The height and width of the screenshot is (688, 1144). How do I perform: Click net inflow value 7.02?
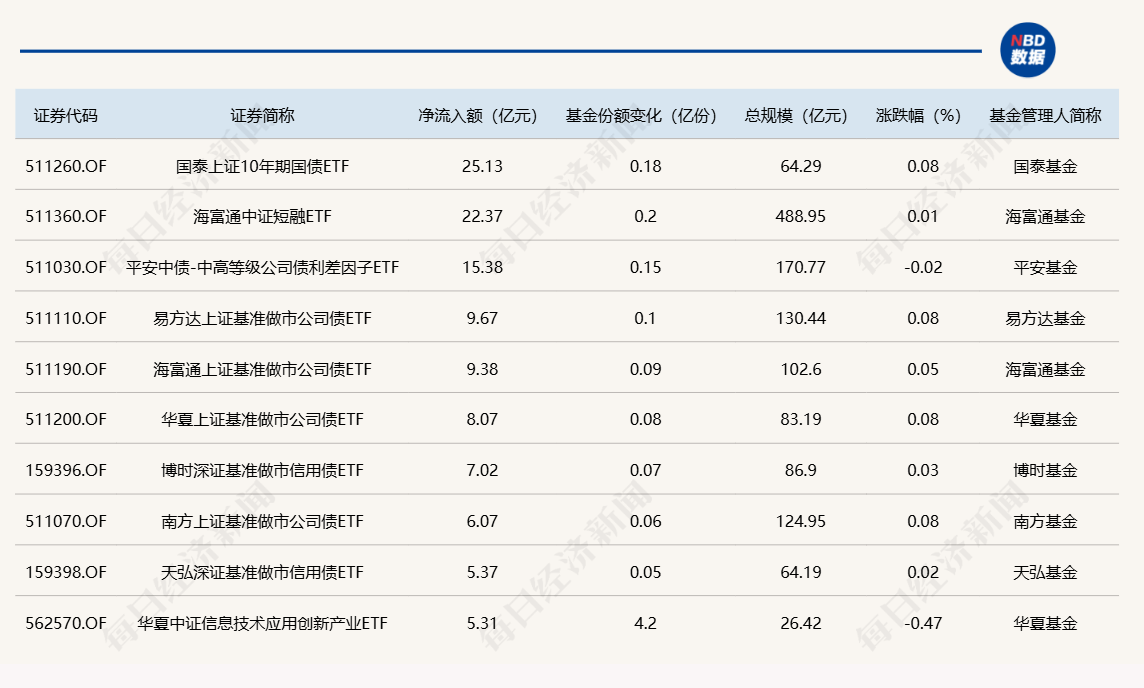[482, 471]
